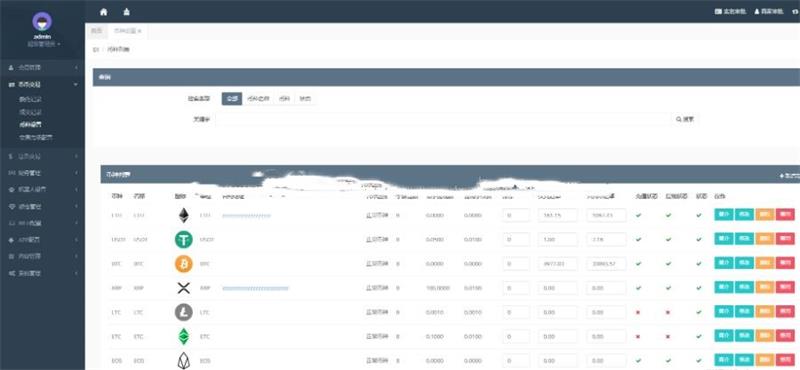This screenshot has width=800, height=370.
Task: Open the home icon in top bar
Action: click(x=104, y=12)
